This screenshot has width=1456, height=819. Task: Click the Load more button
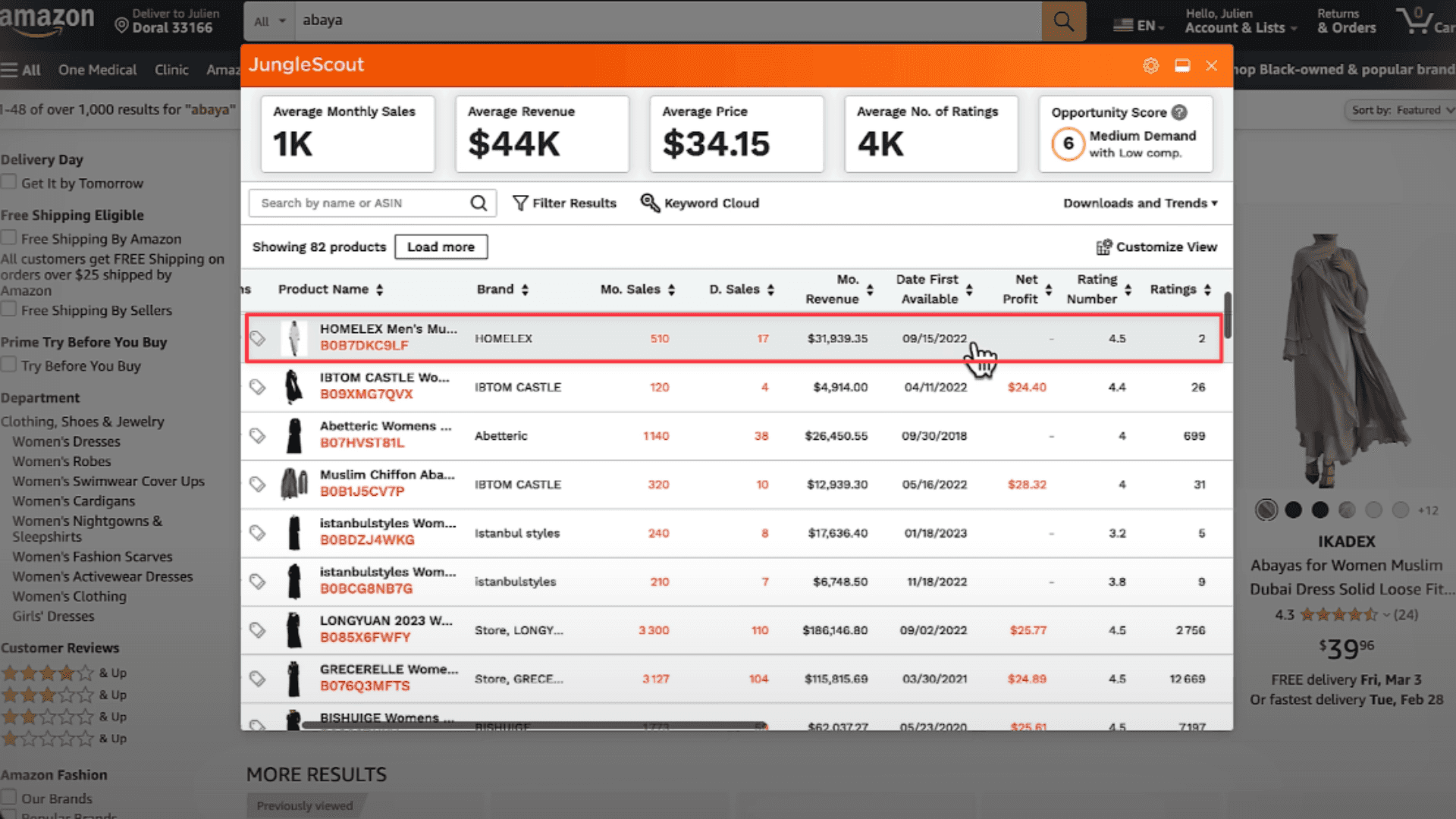(x=441, y=247)
